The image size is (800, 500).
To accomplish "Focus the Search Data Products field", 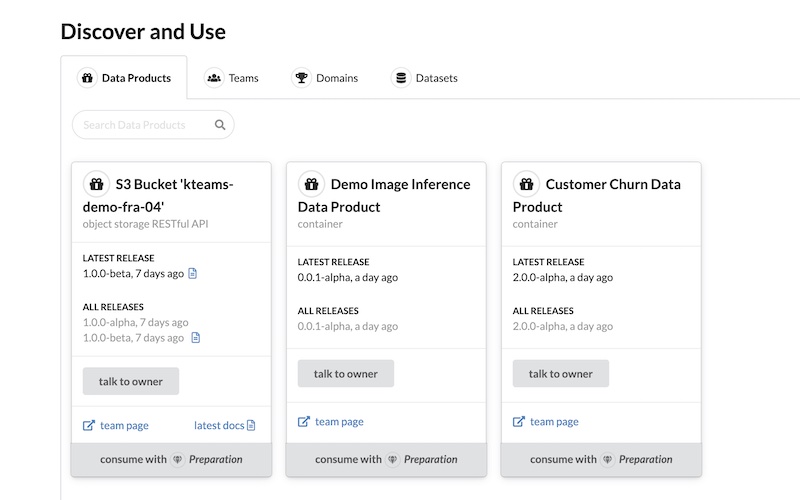I will click(153, 125).
